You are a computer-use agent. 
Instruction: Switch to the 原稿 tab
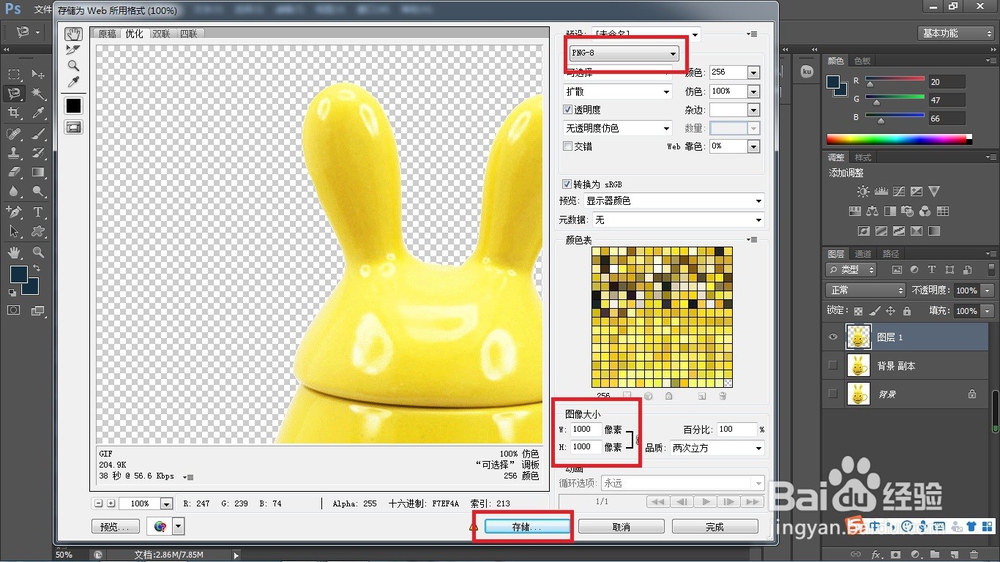[x=107, y=34]
